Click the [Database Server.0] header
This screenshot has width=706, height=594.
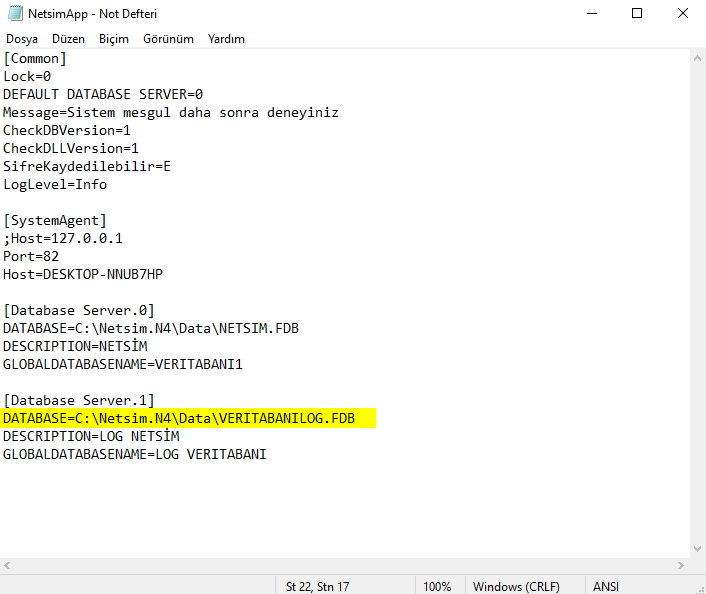tap(79, 311)
